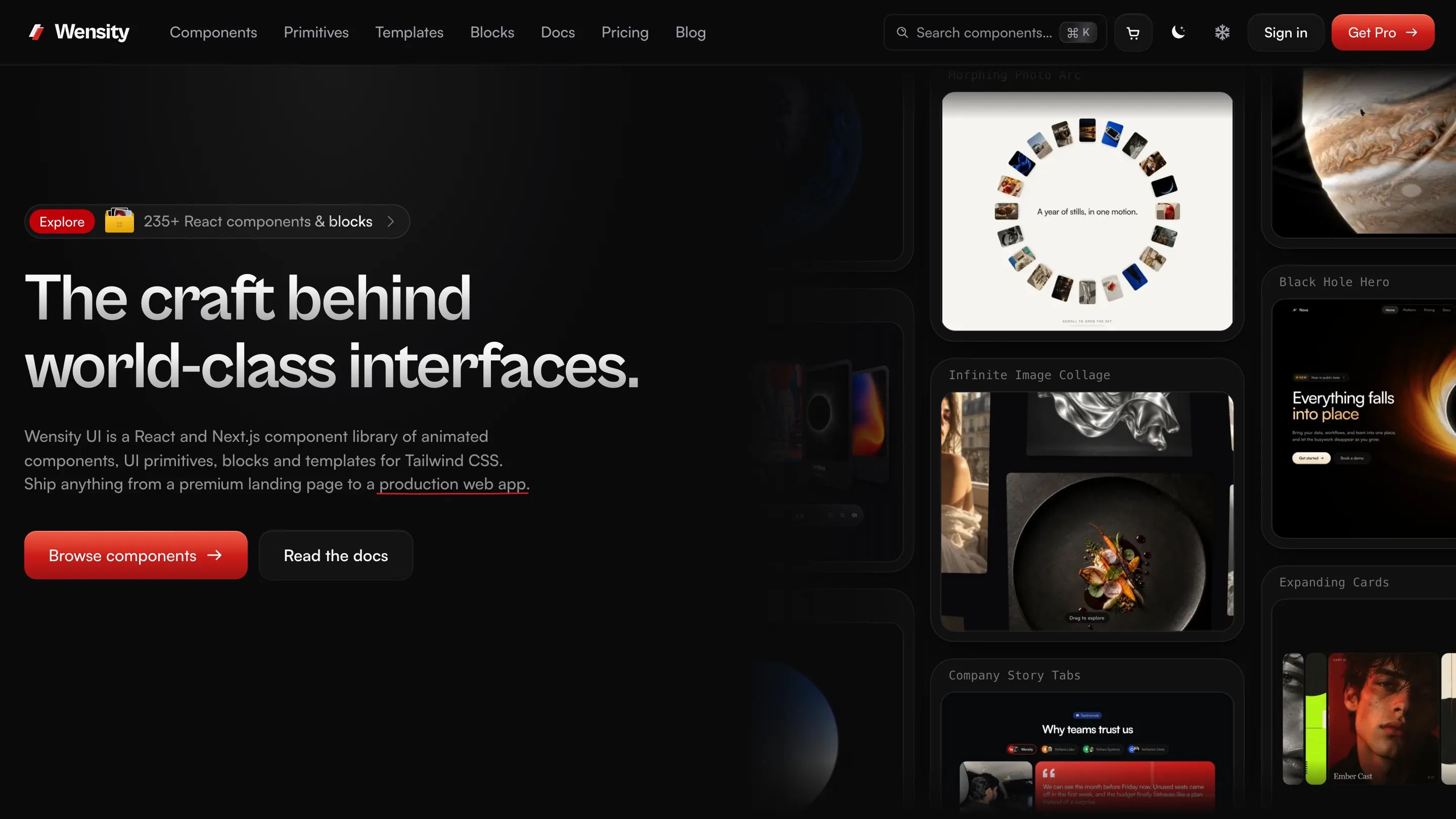This screenshot has width=1456, height=819.
Task: Go to Blocks in the navbar
Action: point(492,32)
